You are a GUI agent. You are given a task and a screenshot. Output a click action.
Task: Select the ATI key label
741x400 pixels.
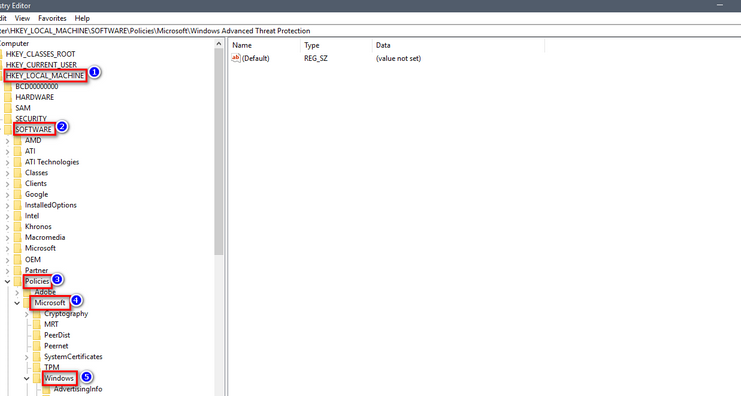tap(30, 151)
